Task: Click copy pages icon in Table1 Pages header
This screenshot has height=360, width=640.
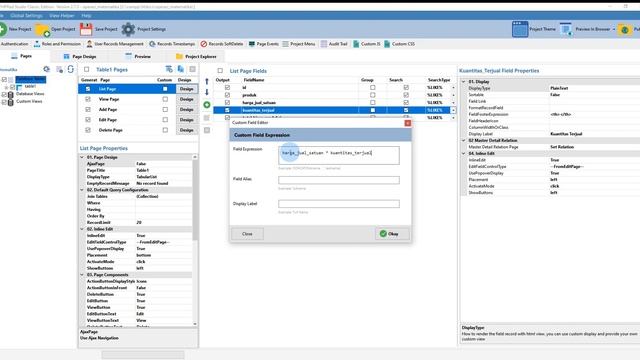Action: click(181, 69)
